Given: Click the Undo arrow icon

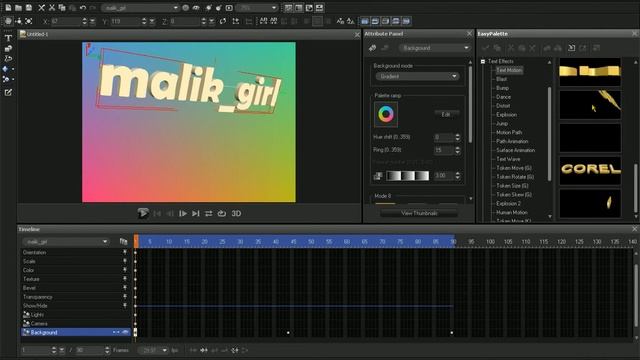Looking at the screenshot, I should click(83, 8).
